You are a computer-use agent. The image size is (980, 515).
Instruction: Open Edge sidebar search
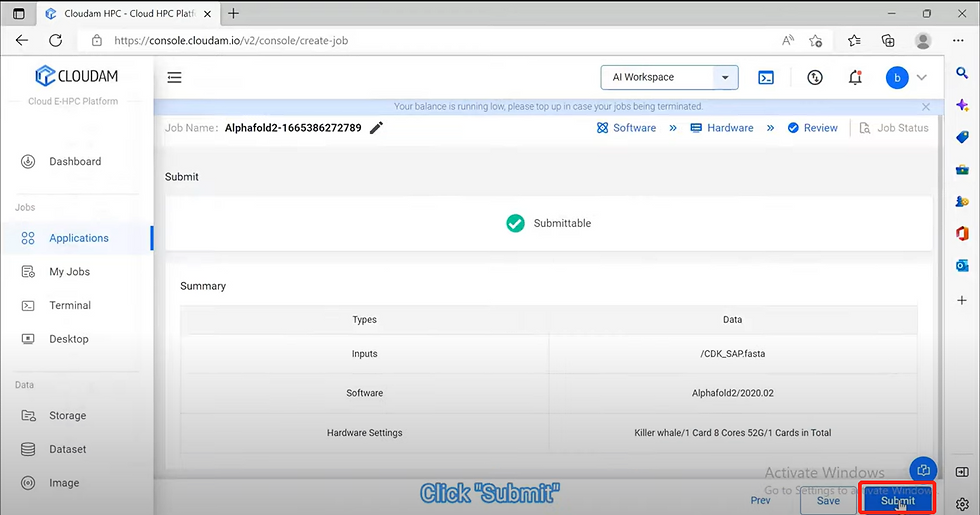(x=962, y=73)
